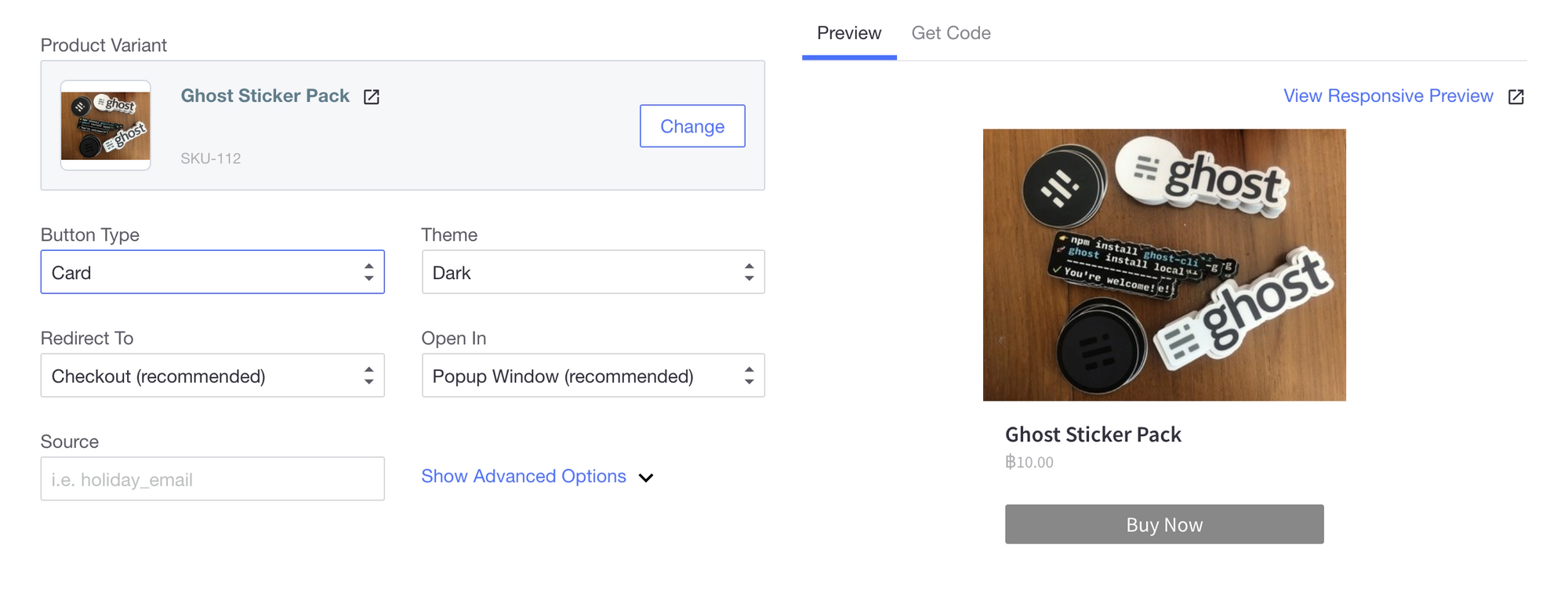Image resolution: width=1568 pixels, height=614 pixels.
Task: Open the Ghost Sticker Pack link in variant box
Action: (265, 96)
